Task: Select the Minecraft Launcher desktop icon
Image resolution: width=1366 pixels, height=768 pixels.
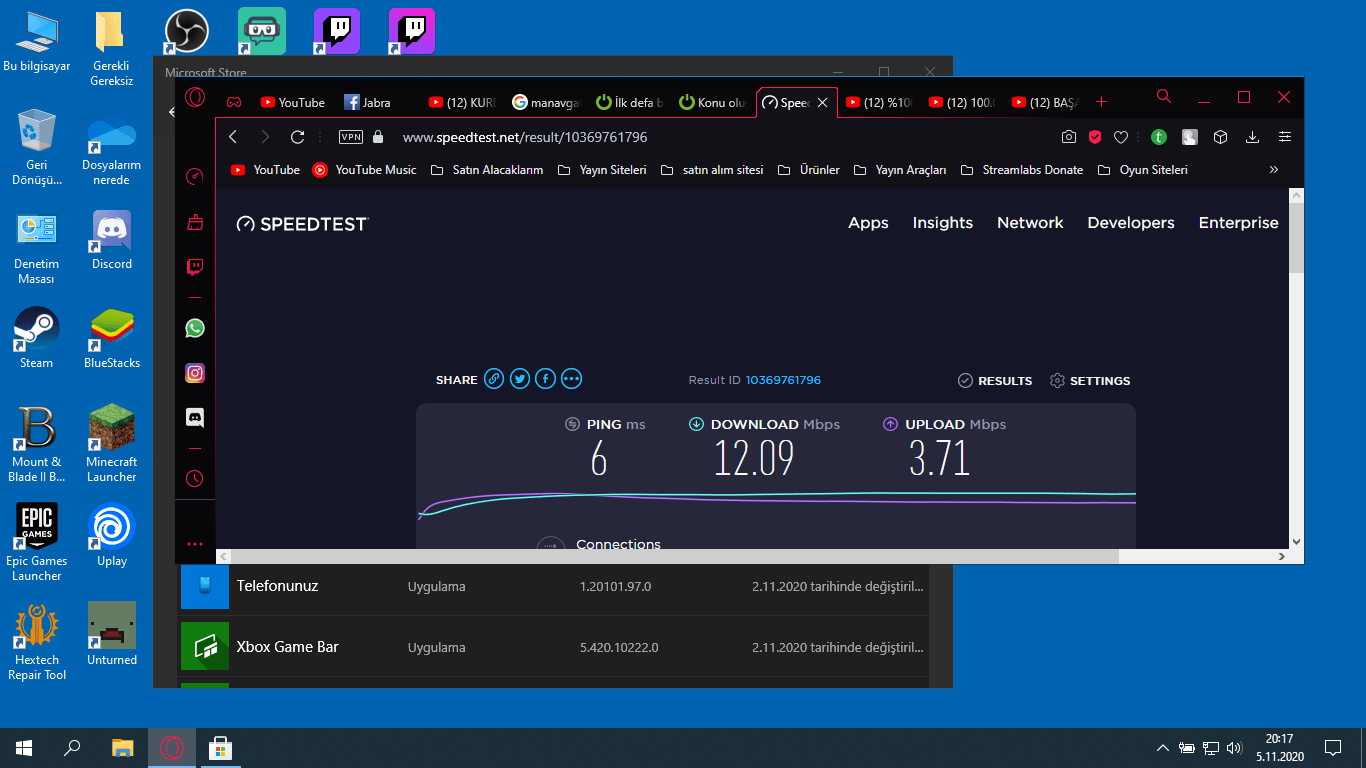Action: 112,444
